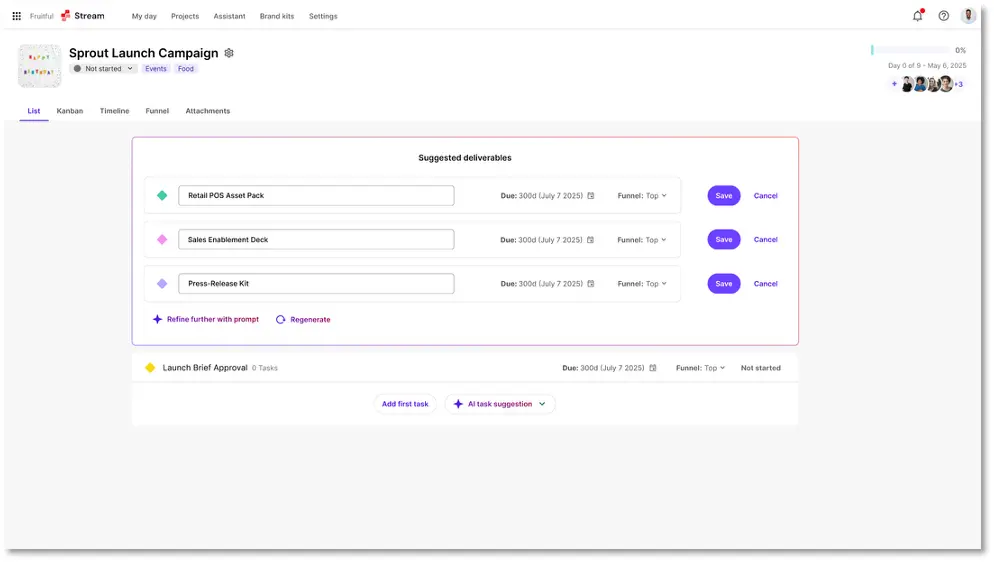Open calendar icon for Launch Brief Approval
The image size is (994, 562).
tap(652, 368)
